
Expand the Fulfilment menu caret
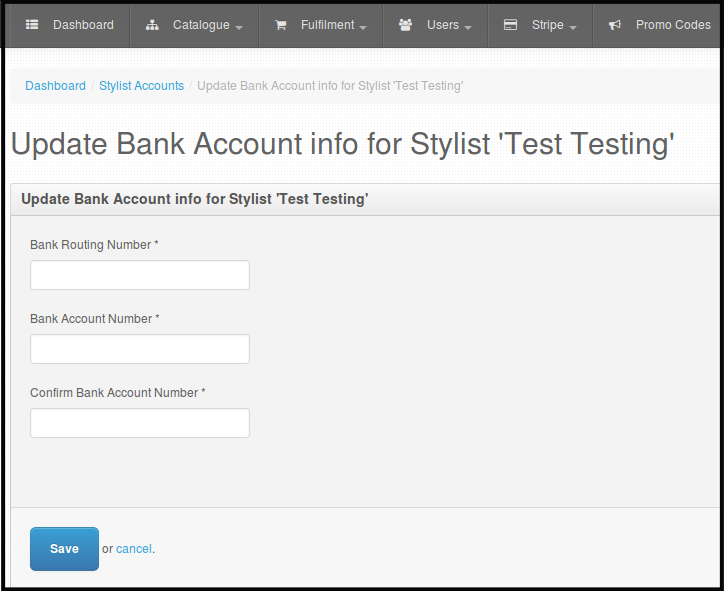[363, 28]
